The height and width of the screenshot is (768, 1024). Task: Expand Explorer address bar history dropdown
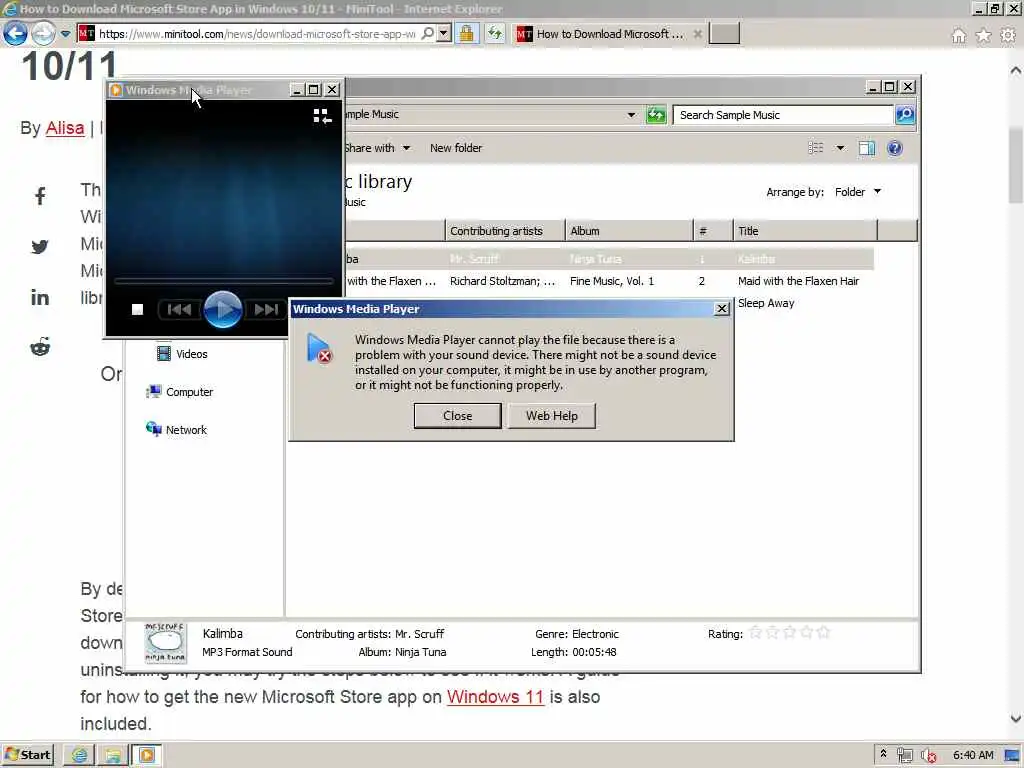click(631, 115)
